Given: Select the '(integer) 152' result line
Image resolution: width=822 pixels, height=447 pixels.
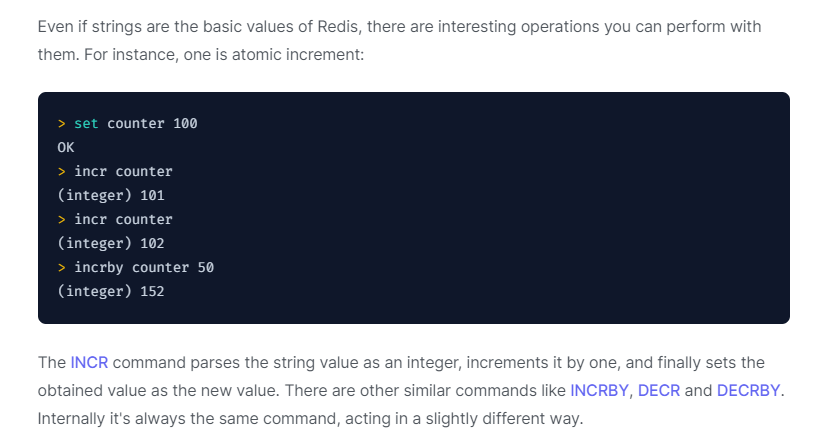Looking at the screenshot, I should tap(111, 291).
